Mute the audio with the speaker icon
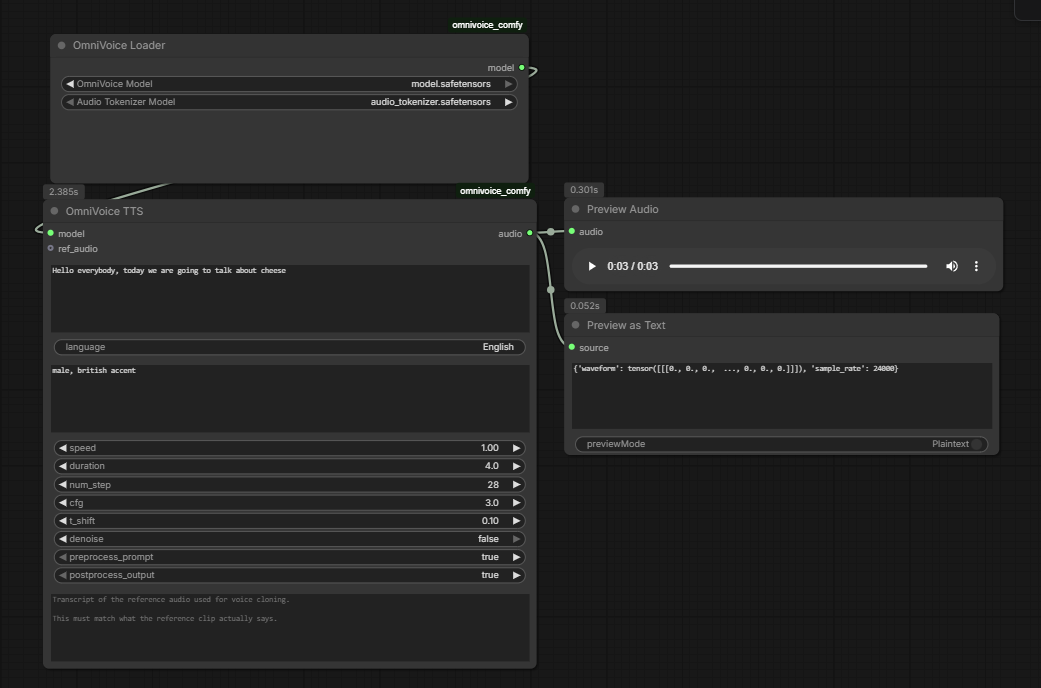1041x688 pixels. click(951, 266)
